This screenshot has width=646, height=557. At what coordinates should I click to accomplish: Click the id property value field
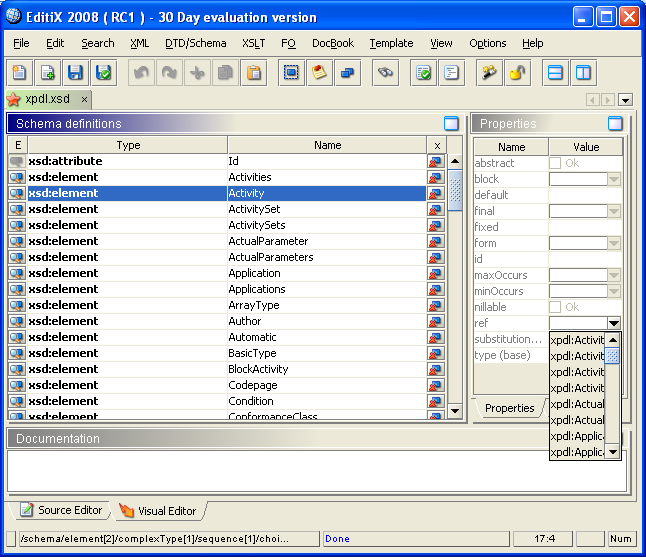point(585,259)
